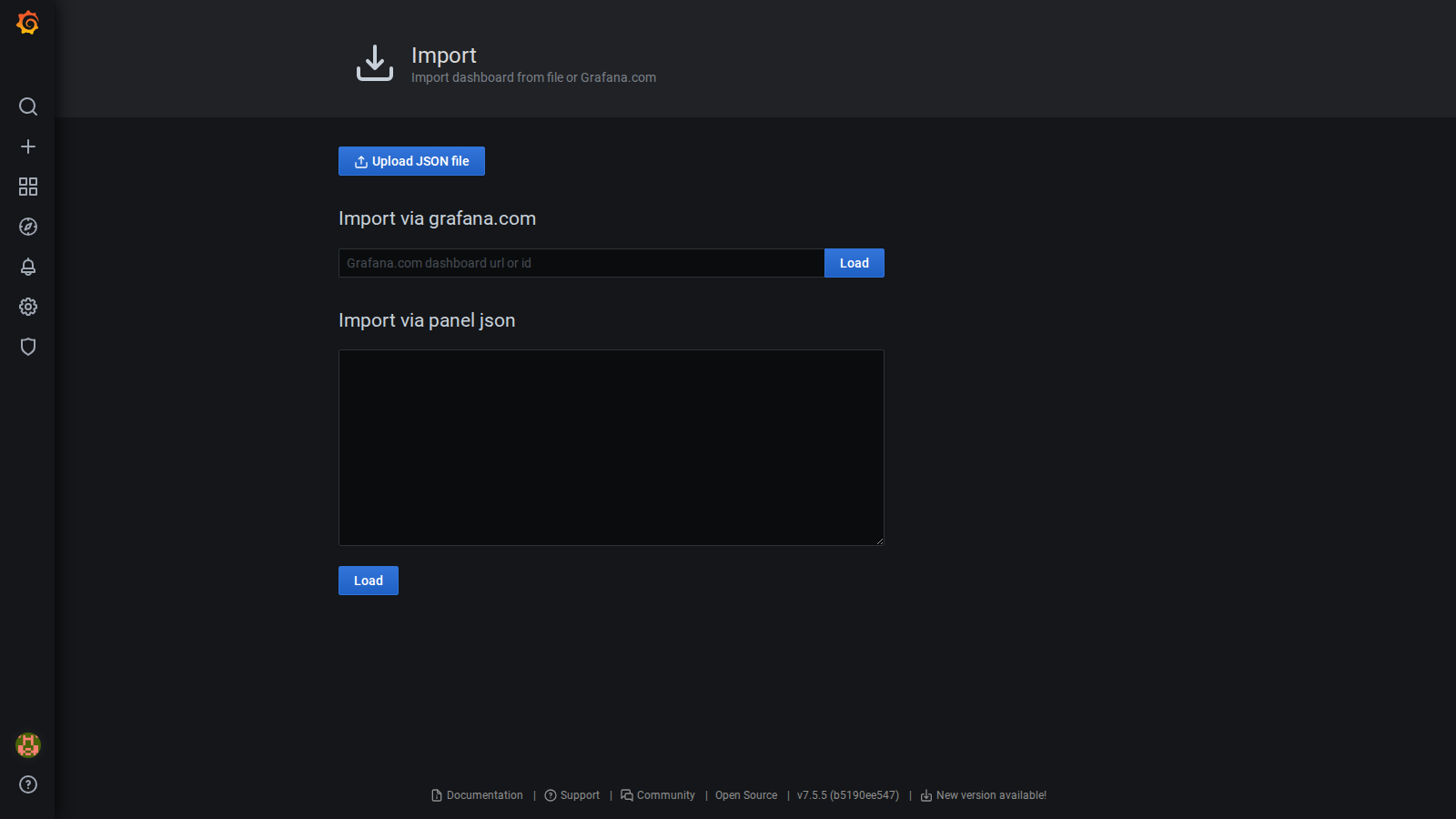
Task: Open the Community footer link
Action: tap(658, 795)
